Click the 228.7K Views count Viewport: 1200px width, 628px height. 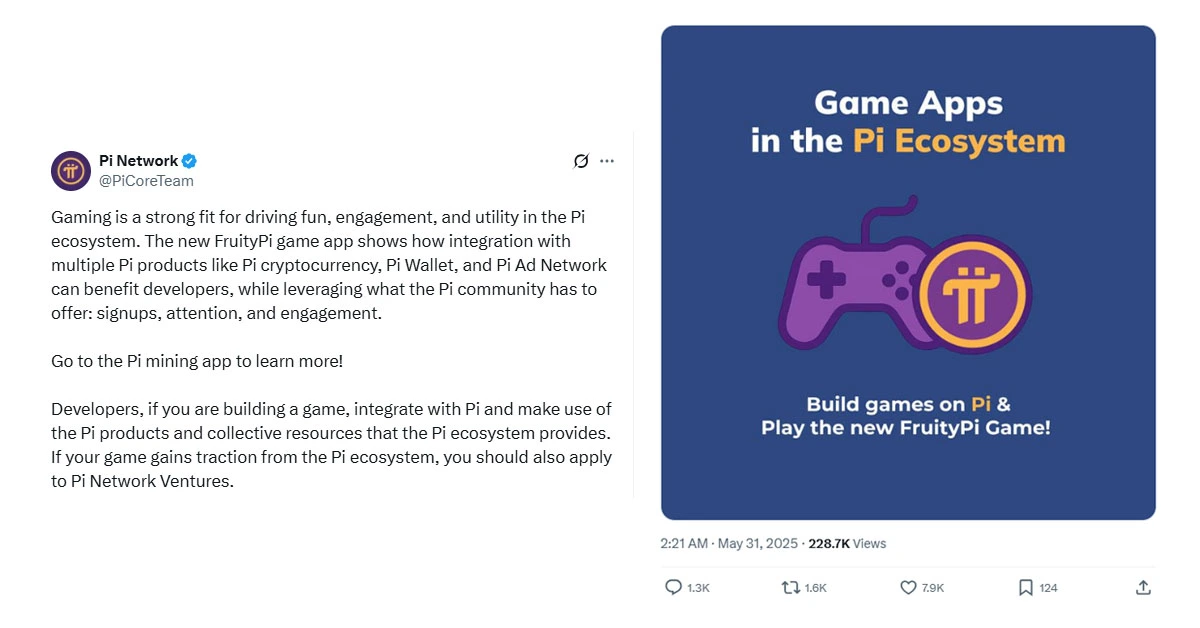pyautogui.click(x=847, y=544)
